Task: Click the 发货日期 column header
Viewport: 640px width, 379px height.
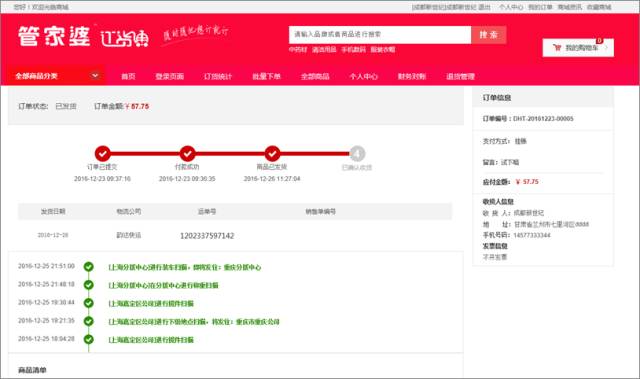Action: click(x=53, y=211)
